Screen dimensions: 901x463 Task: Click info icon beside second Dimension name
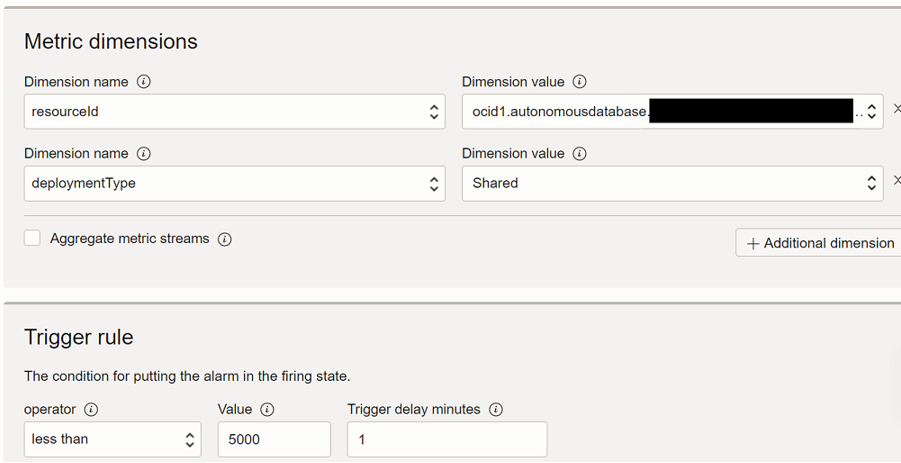[x=144, y=154]
